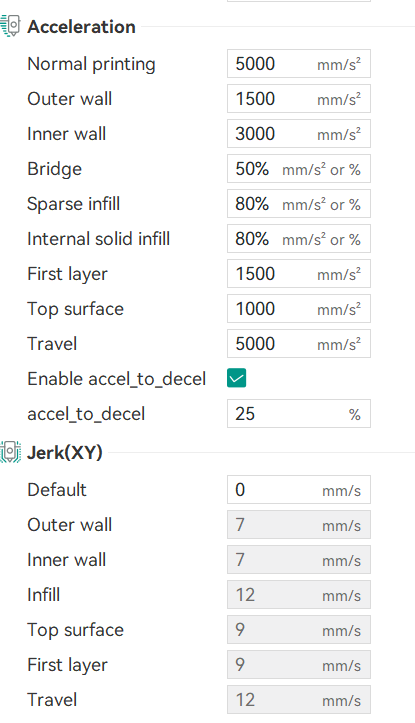
Task: Click the Jerk(XY) section heading
Action: (65, 453)
